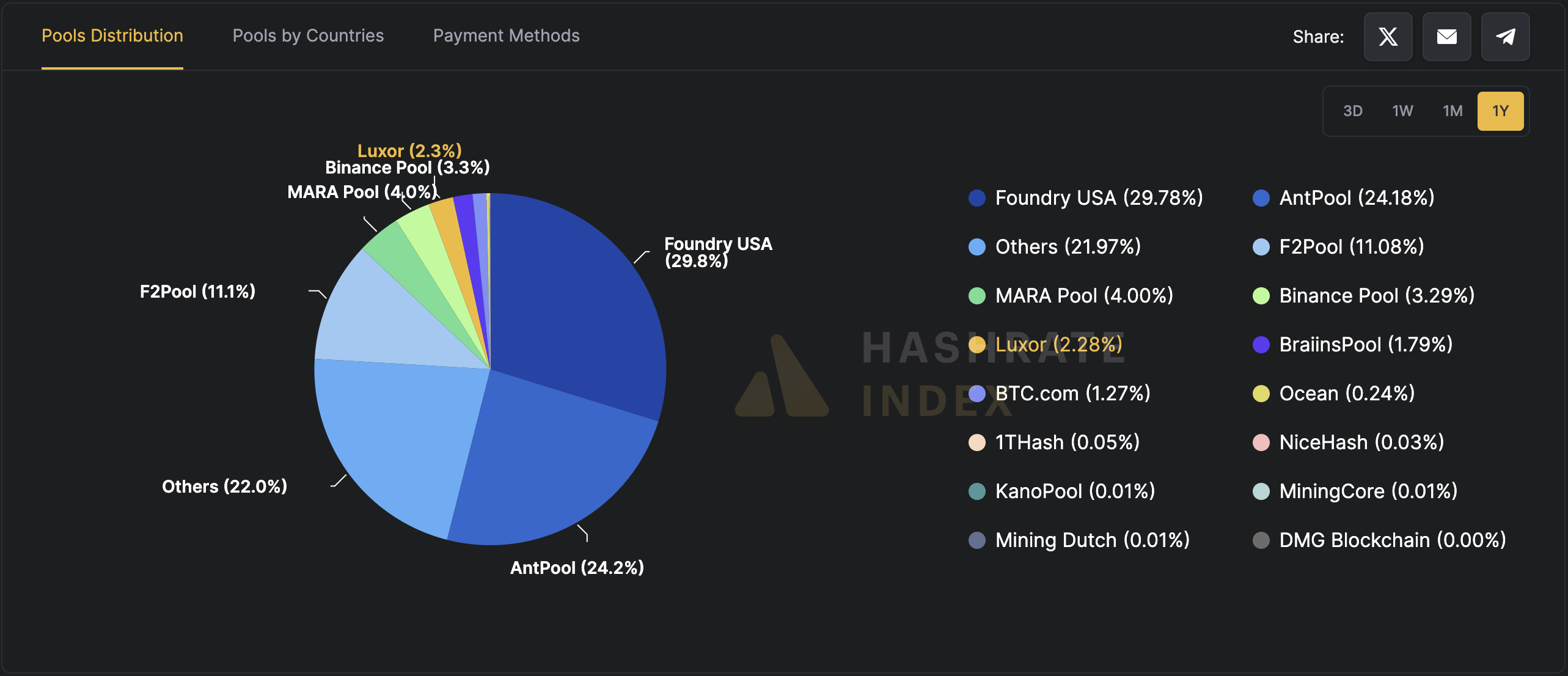Viewport: 1568px width, 676px height.
Task: Click the NiceHash legend color dot
Action: click(1261, 442)
